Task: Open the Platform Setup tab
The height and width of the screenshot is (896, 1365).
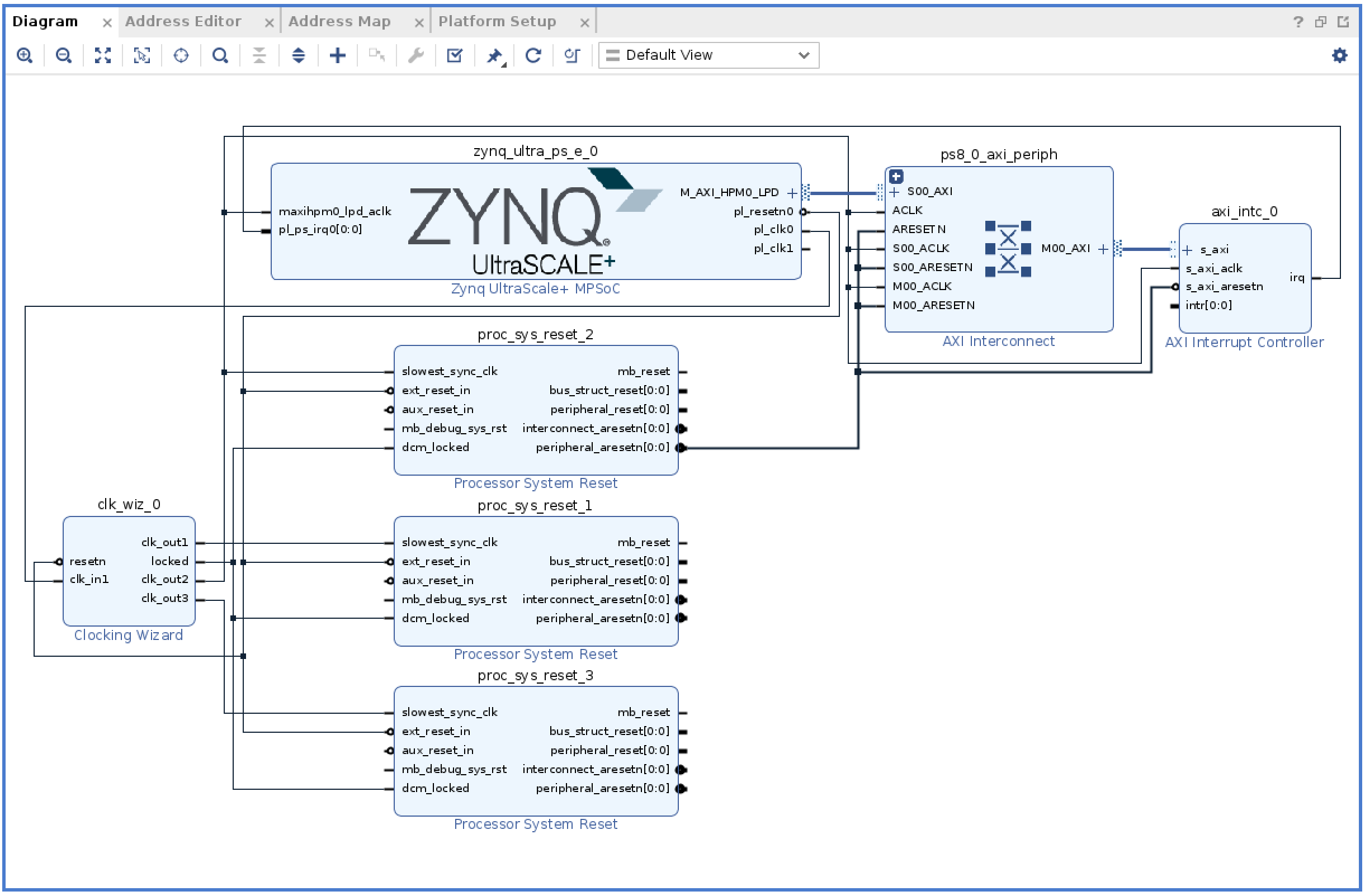Action: pos(497,22)
